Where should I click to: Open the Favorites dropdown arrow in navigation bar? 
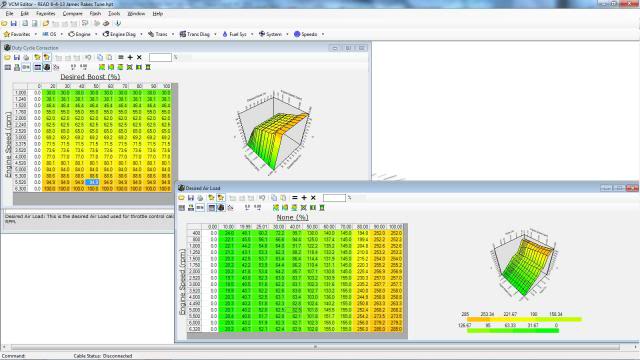click(x=36, y=34)
